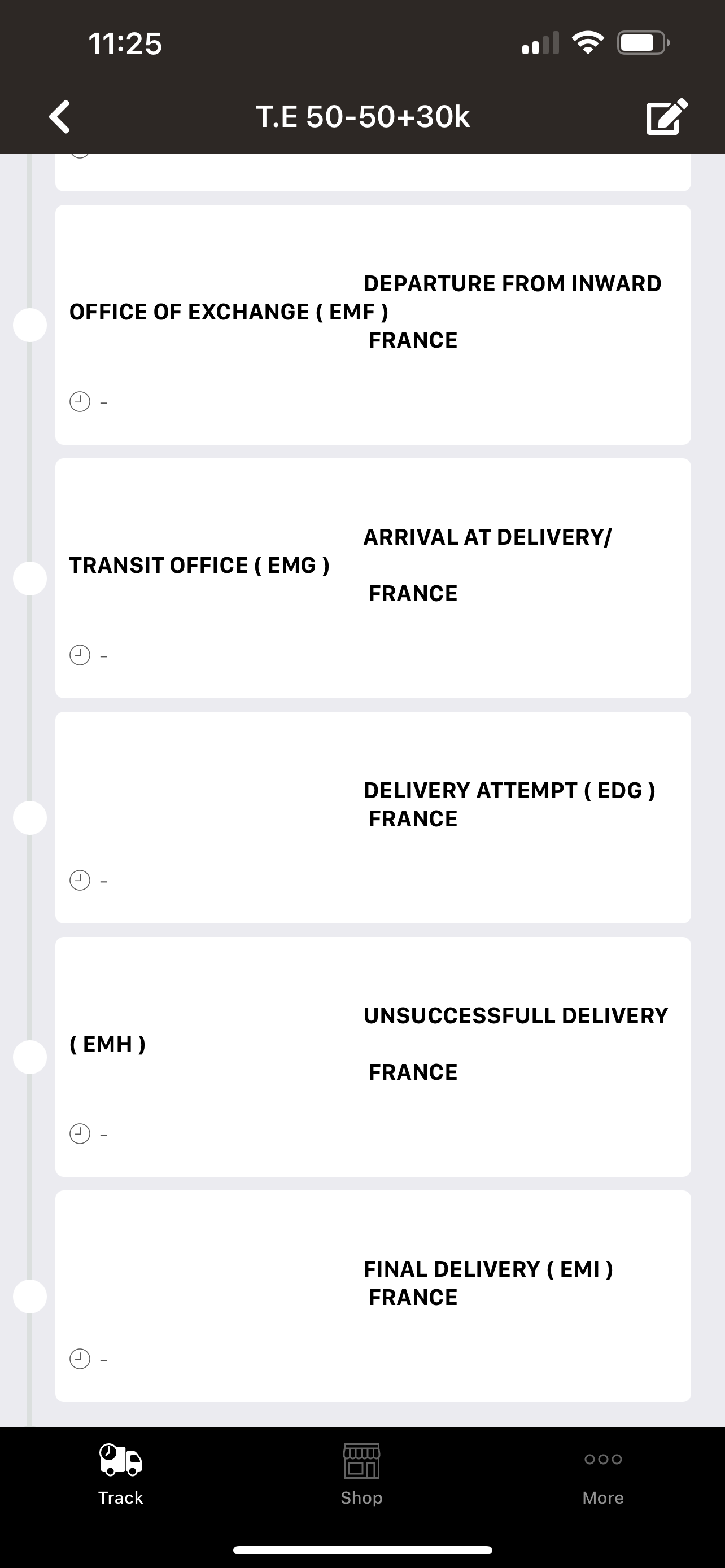The image size is (725, 1568).
Task: Tap the T.E 50-50+30k title
Action: (363, 116)
